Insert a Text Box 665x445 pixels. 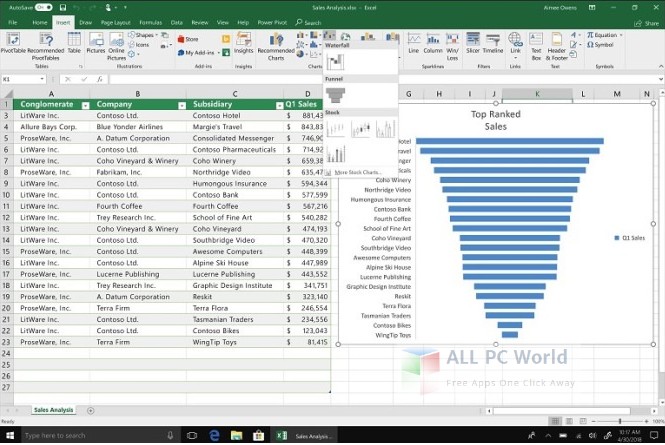536,46
